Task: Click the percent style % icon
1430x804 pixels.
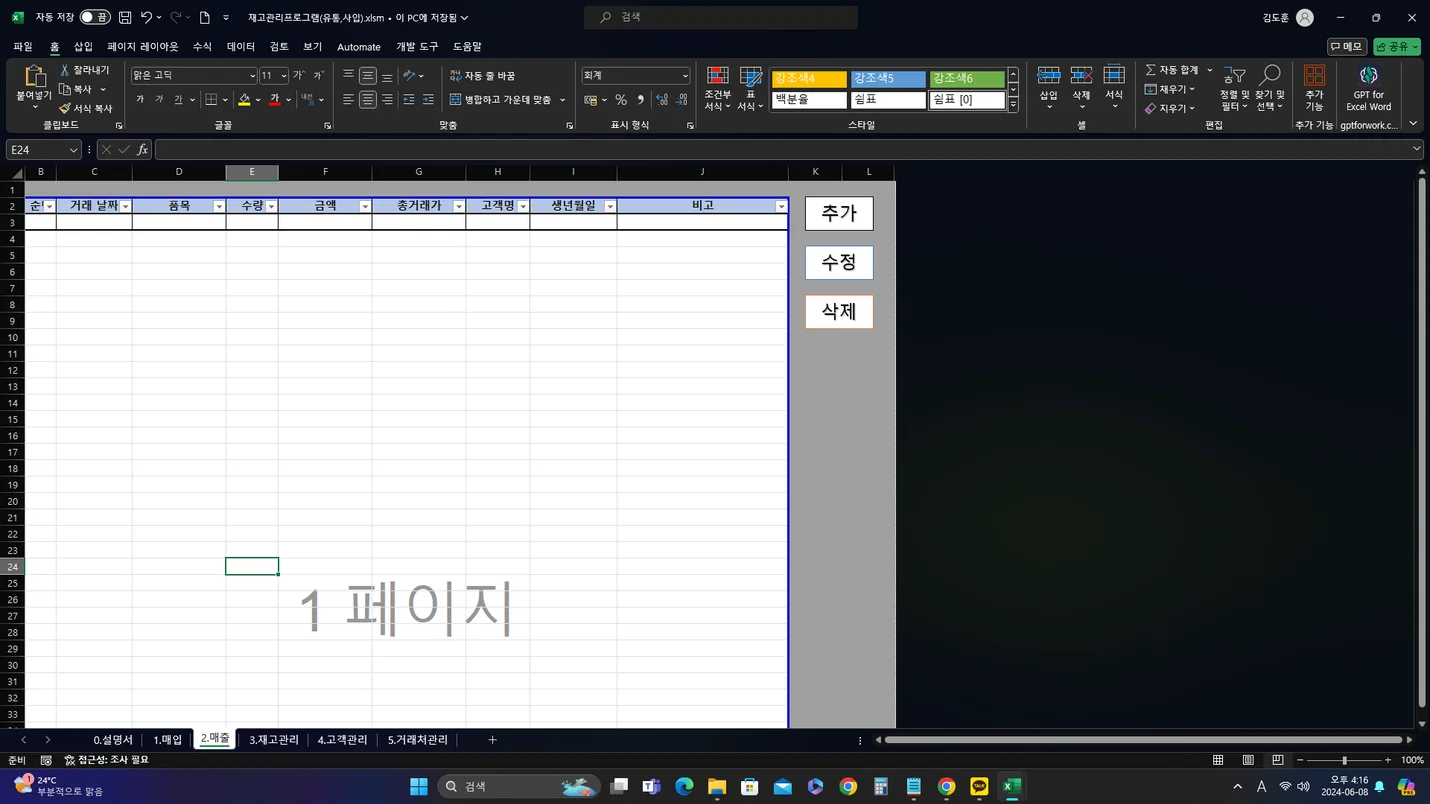Action: [621, 100]
